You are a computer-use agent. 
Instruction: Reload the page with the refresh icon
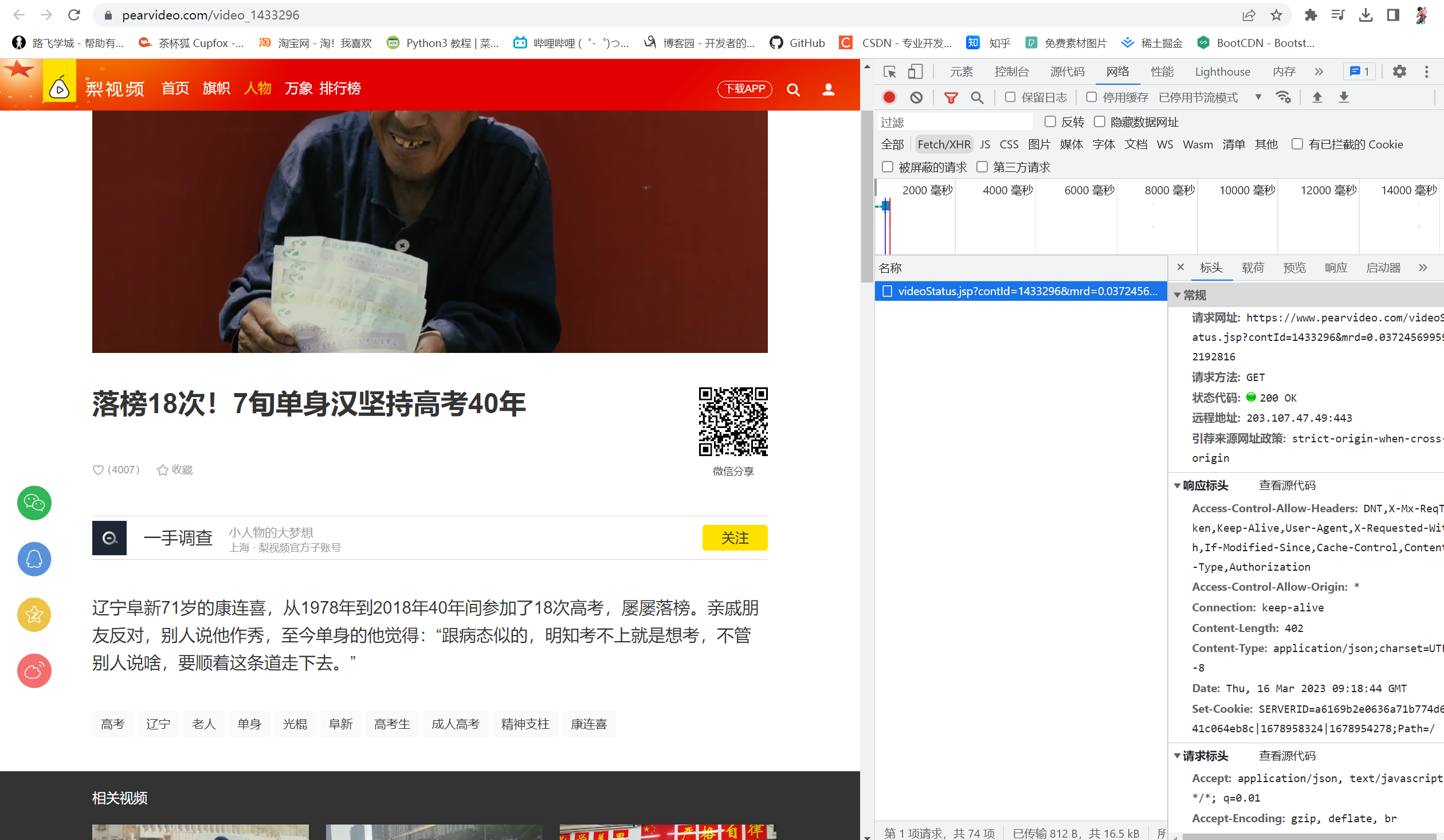pyautogui.click(x=74, y=15)
